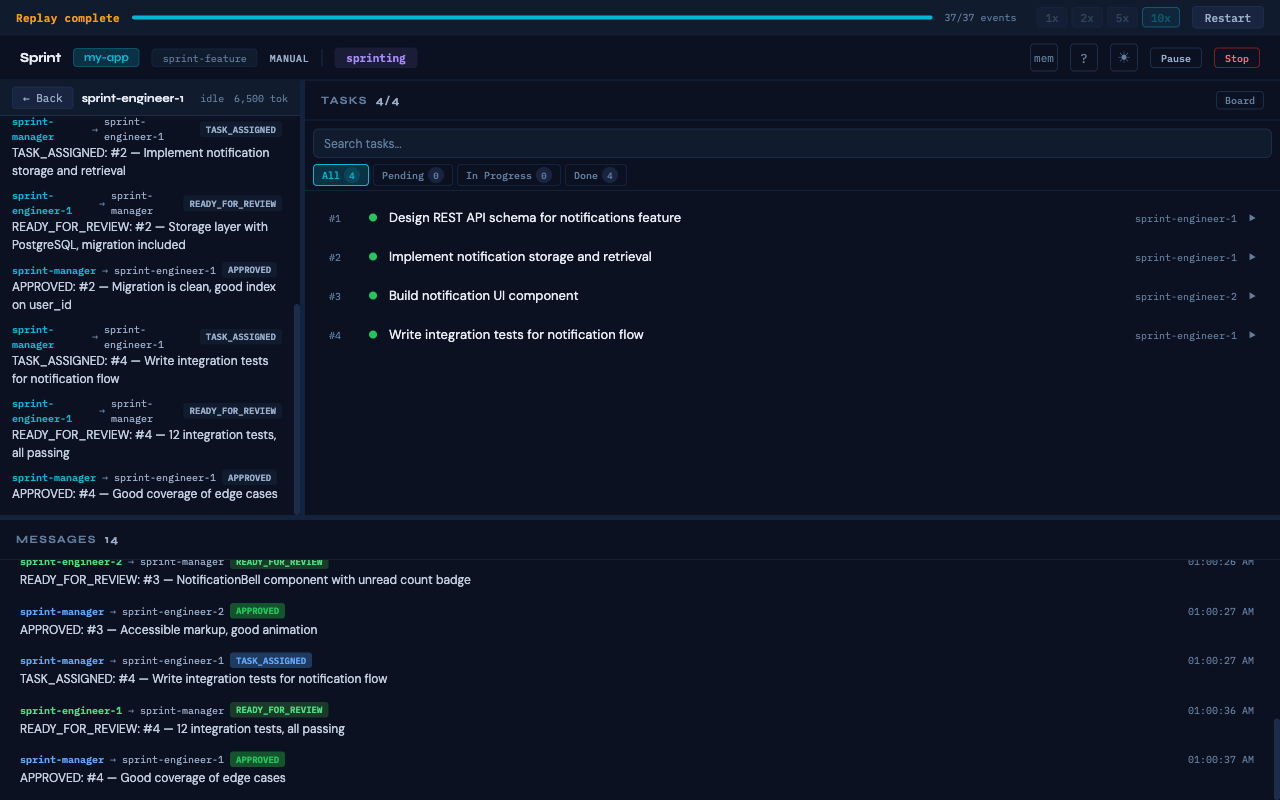Switch to the Done filter tab
Viewport: 1280px width, 800px height.
coord(595,175)
